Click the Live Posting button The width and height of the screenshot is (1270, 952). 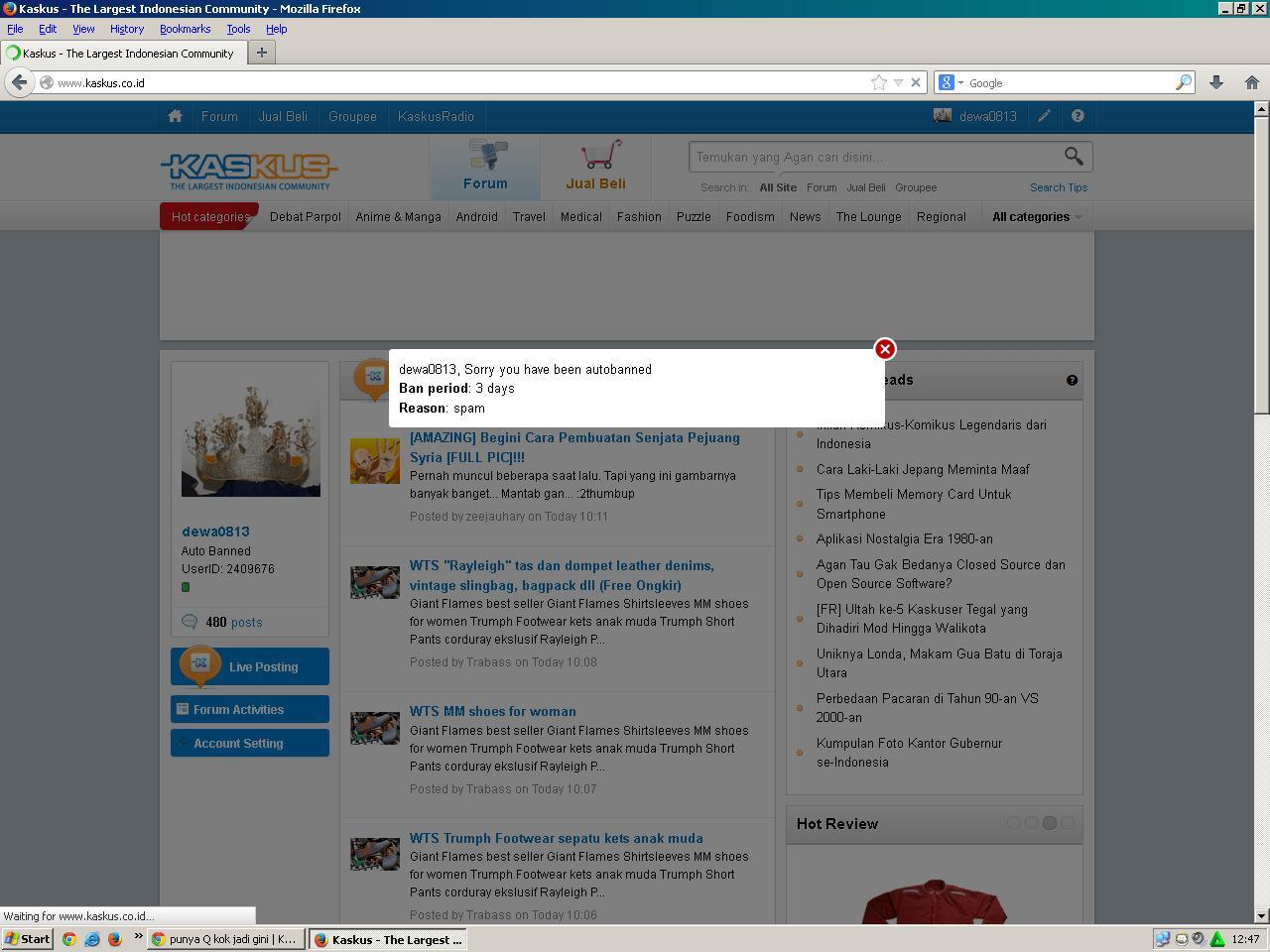pyautogui.click(x=250, y=666)
